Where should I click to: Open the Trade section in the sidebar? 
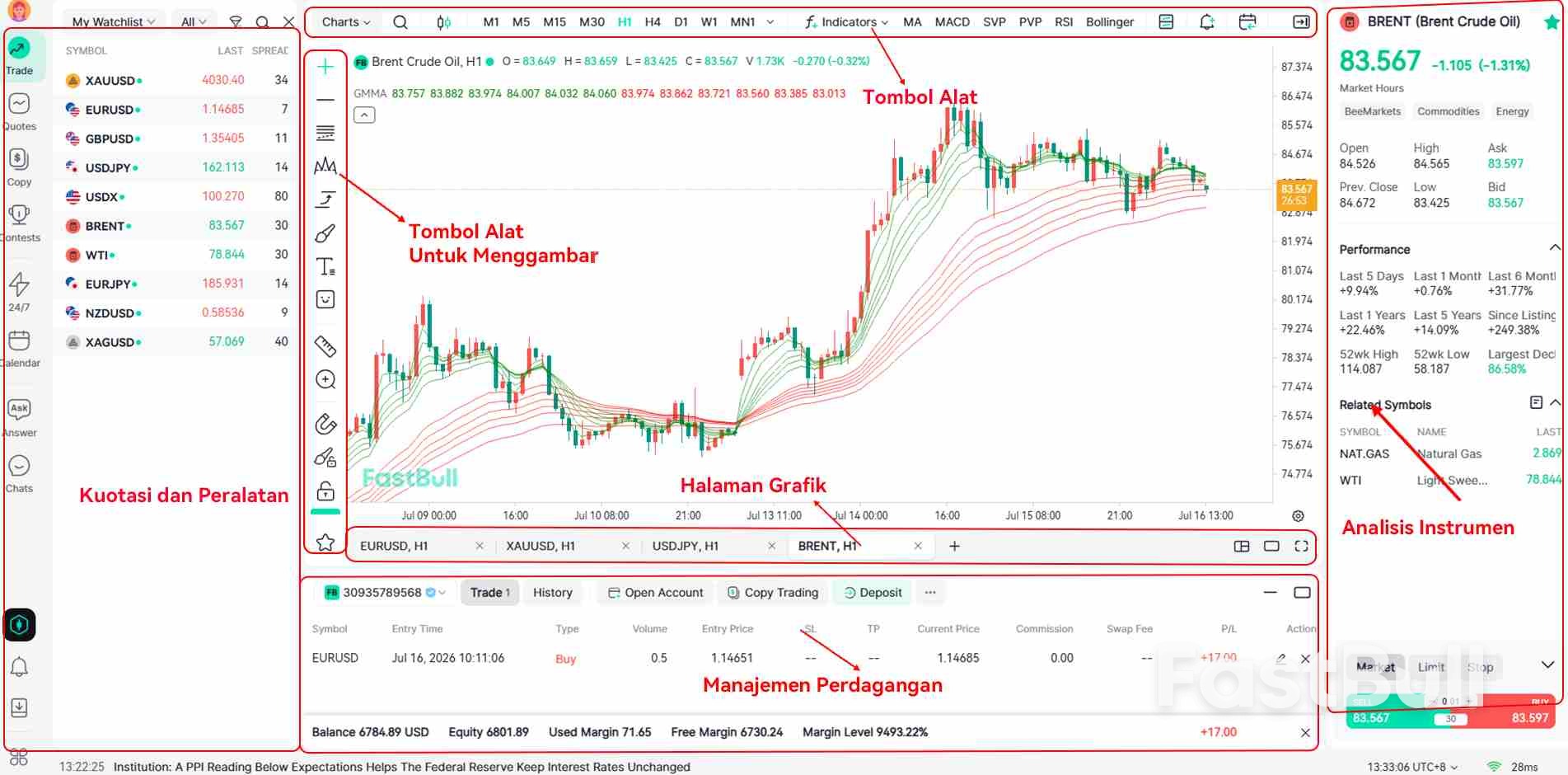tap(19, 56)
